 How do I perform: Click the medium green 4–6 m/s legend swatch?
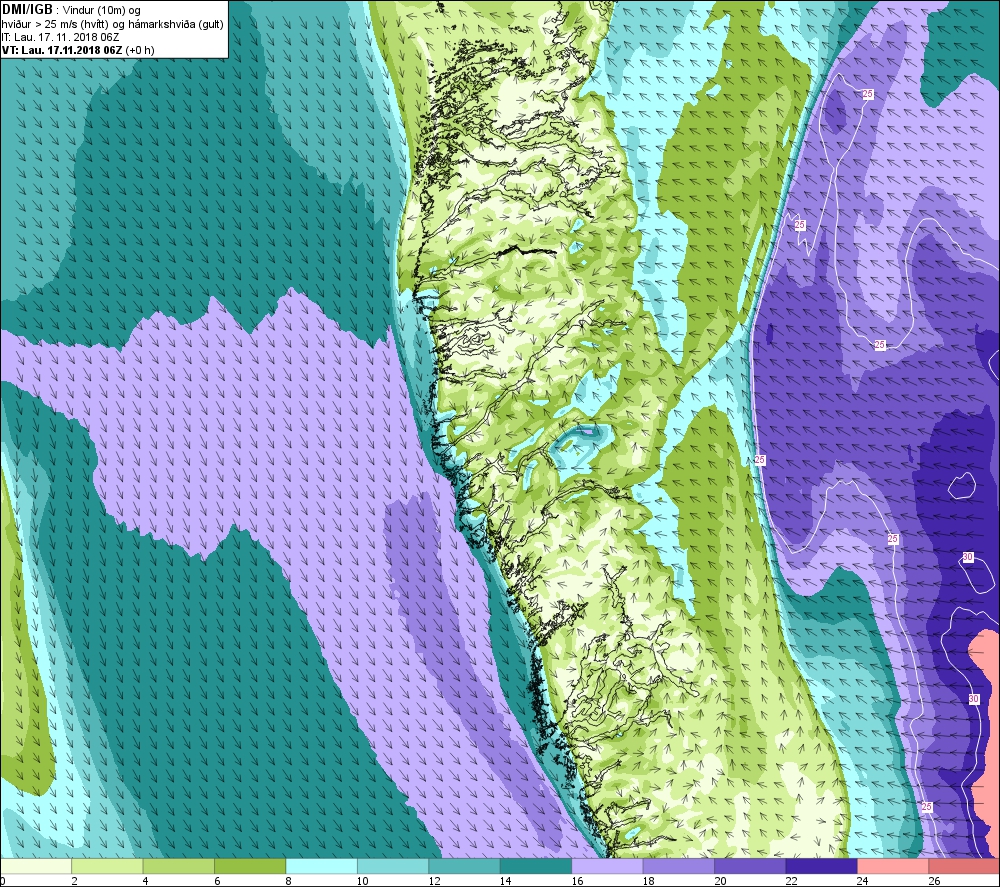coord(179,866)
